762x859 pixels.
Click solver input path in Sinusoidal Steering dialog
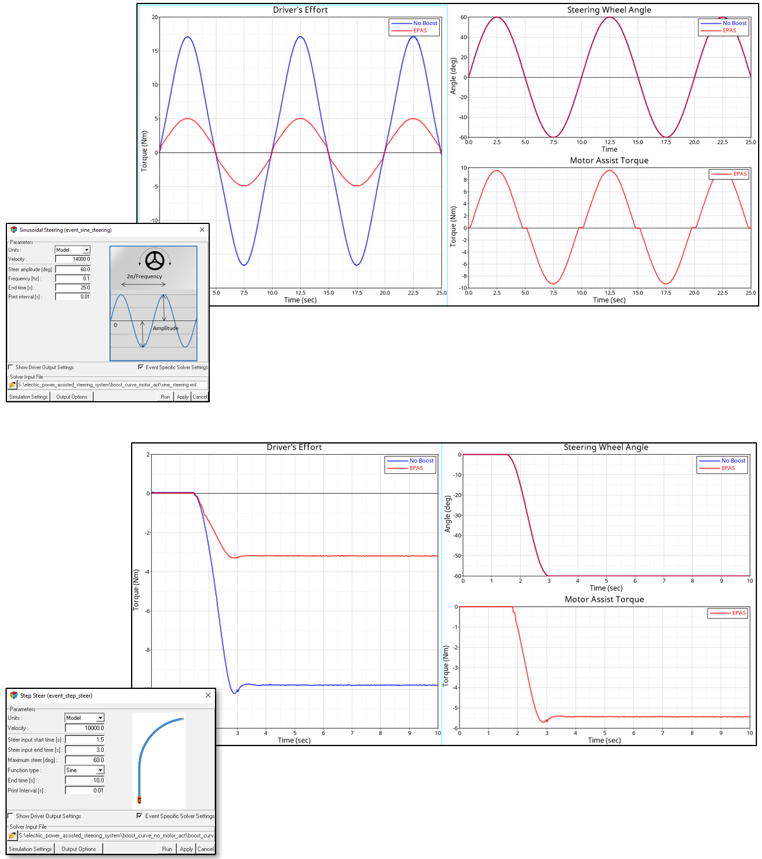pyautogui.click(x=113, y=385)
